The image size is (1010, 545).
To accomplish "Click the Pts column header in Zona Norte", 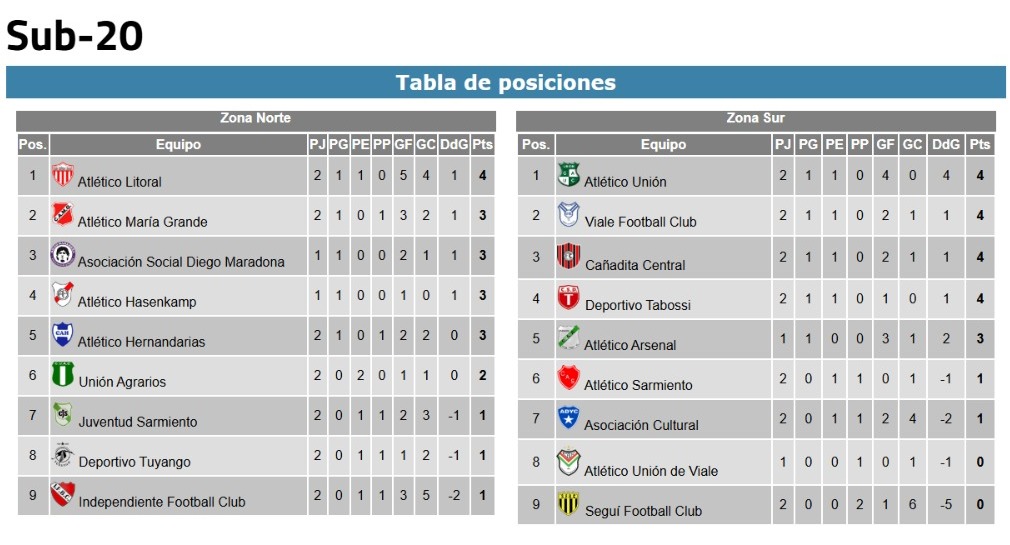I will tap(482, 144).
